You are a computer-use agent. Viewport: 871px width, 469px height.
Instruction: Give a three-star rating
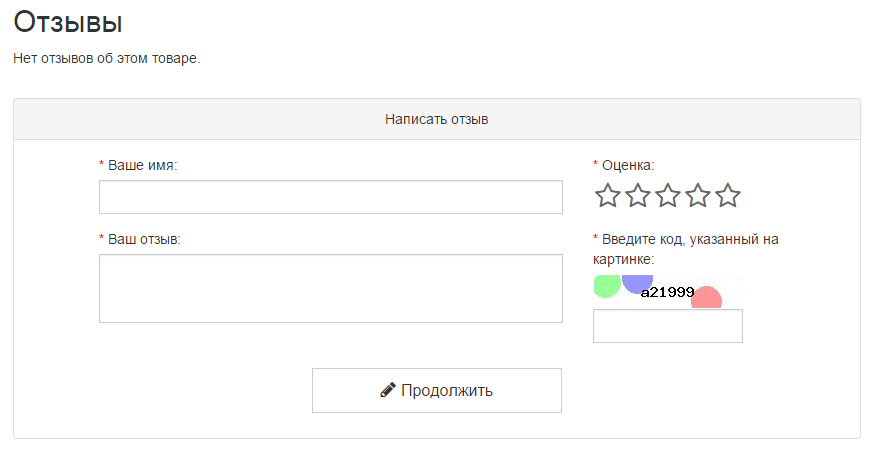667,196
